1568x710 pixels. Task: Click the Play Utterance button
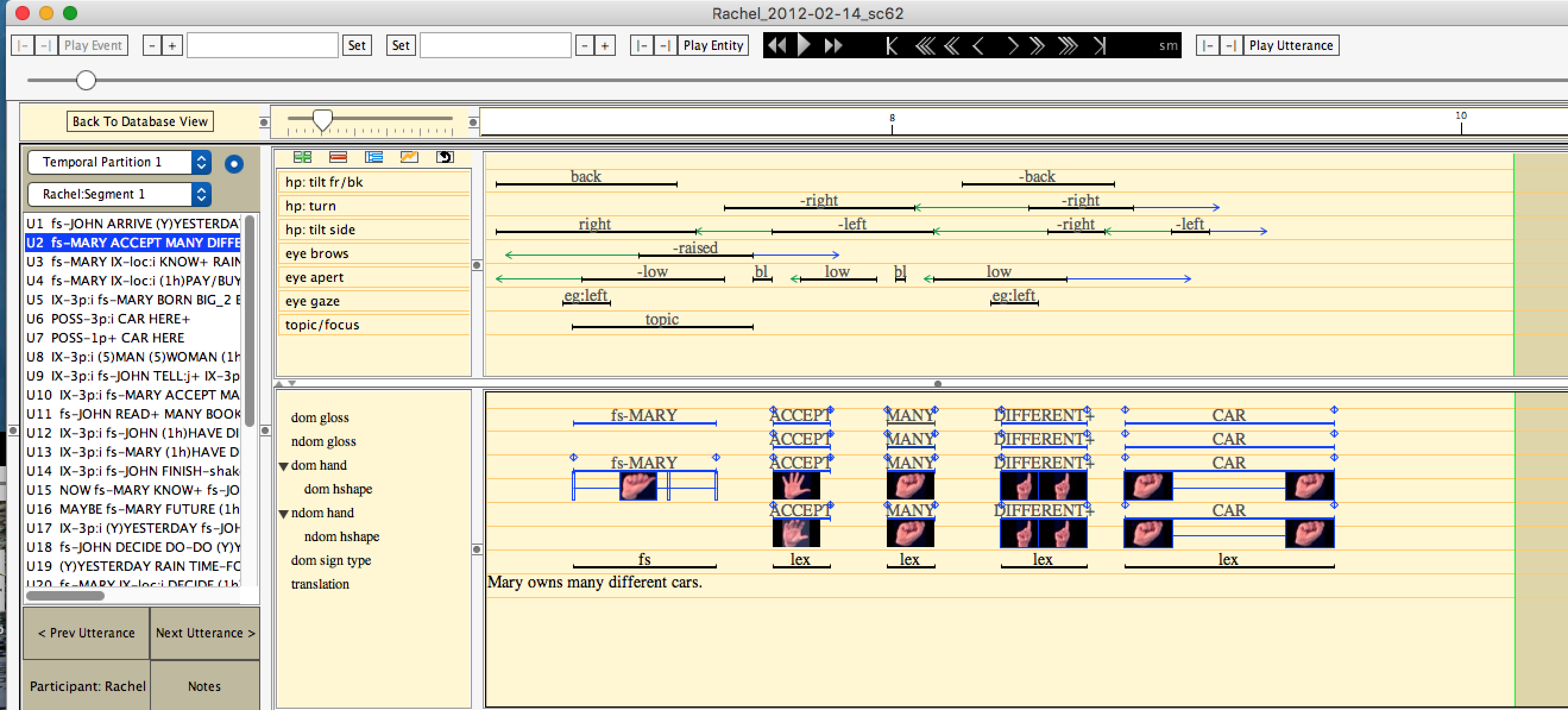click(1290, 45)
